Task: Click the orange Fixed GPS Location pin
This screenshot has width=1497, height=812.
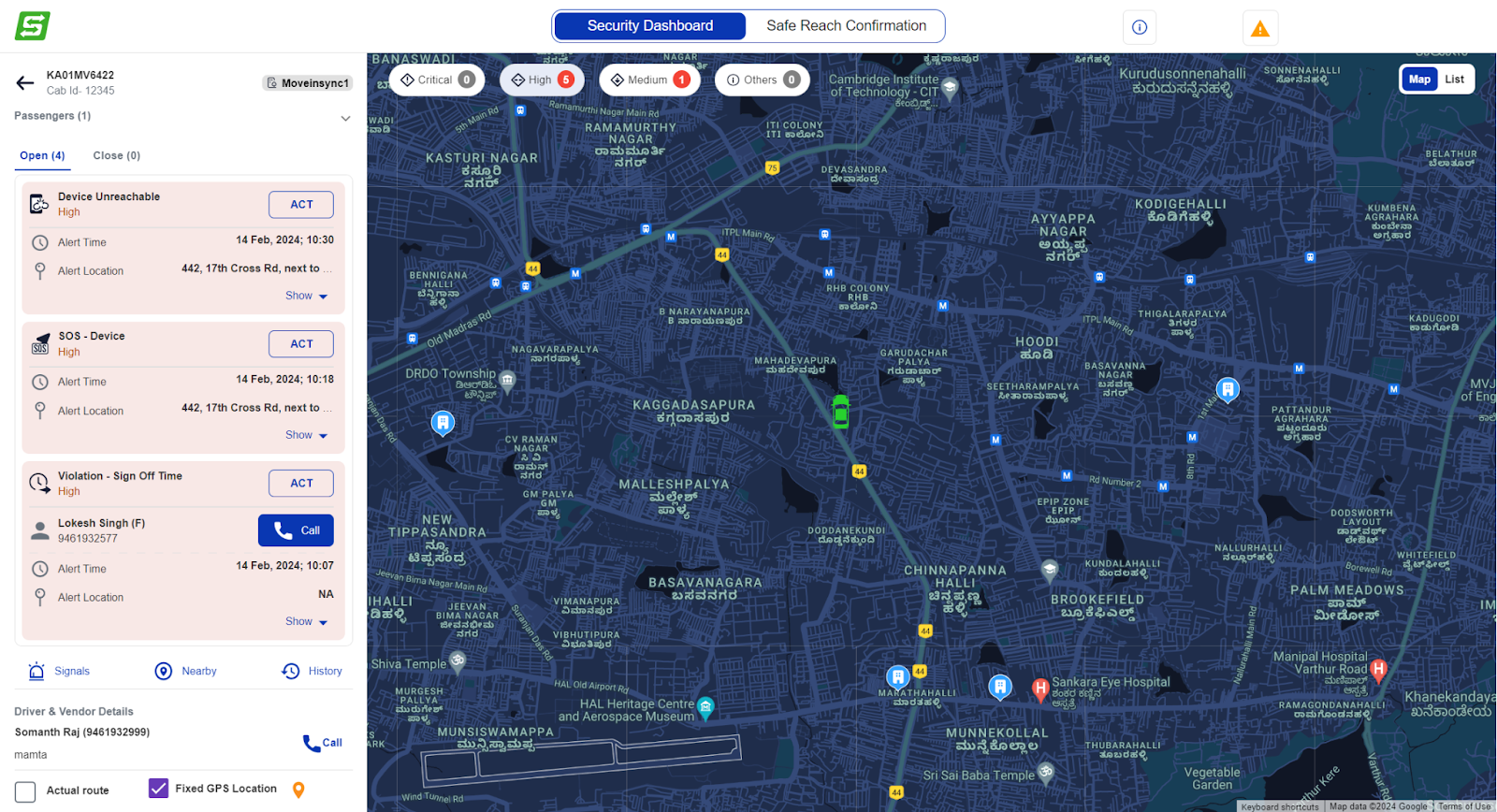Action: [x=298, y=790]
